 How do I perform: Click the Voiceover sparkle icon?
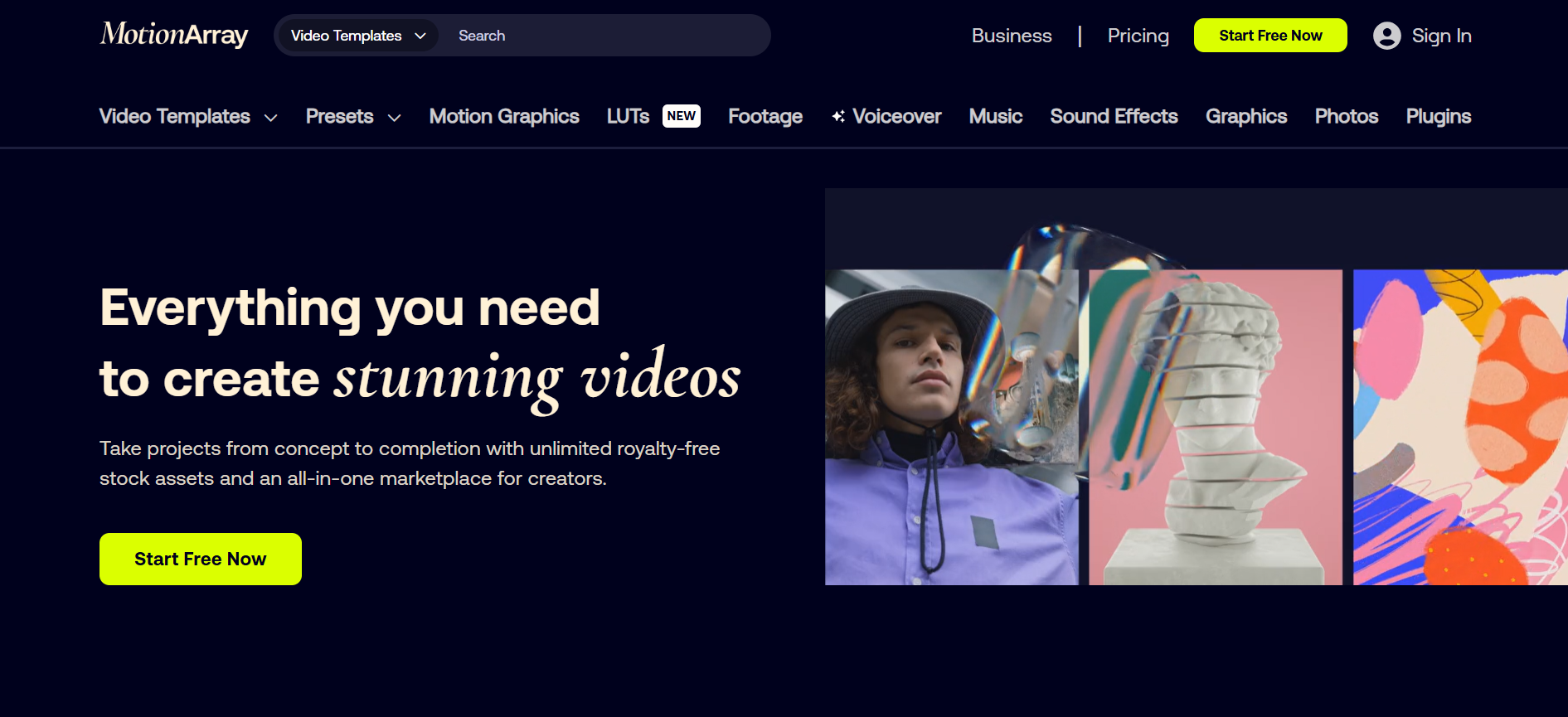(x=839, y=117)
